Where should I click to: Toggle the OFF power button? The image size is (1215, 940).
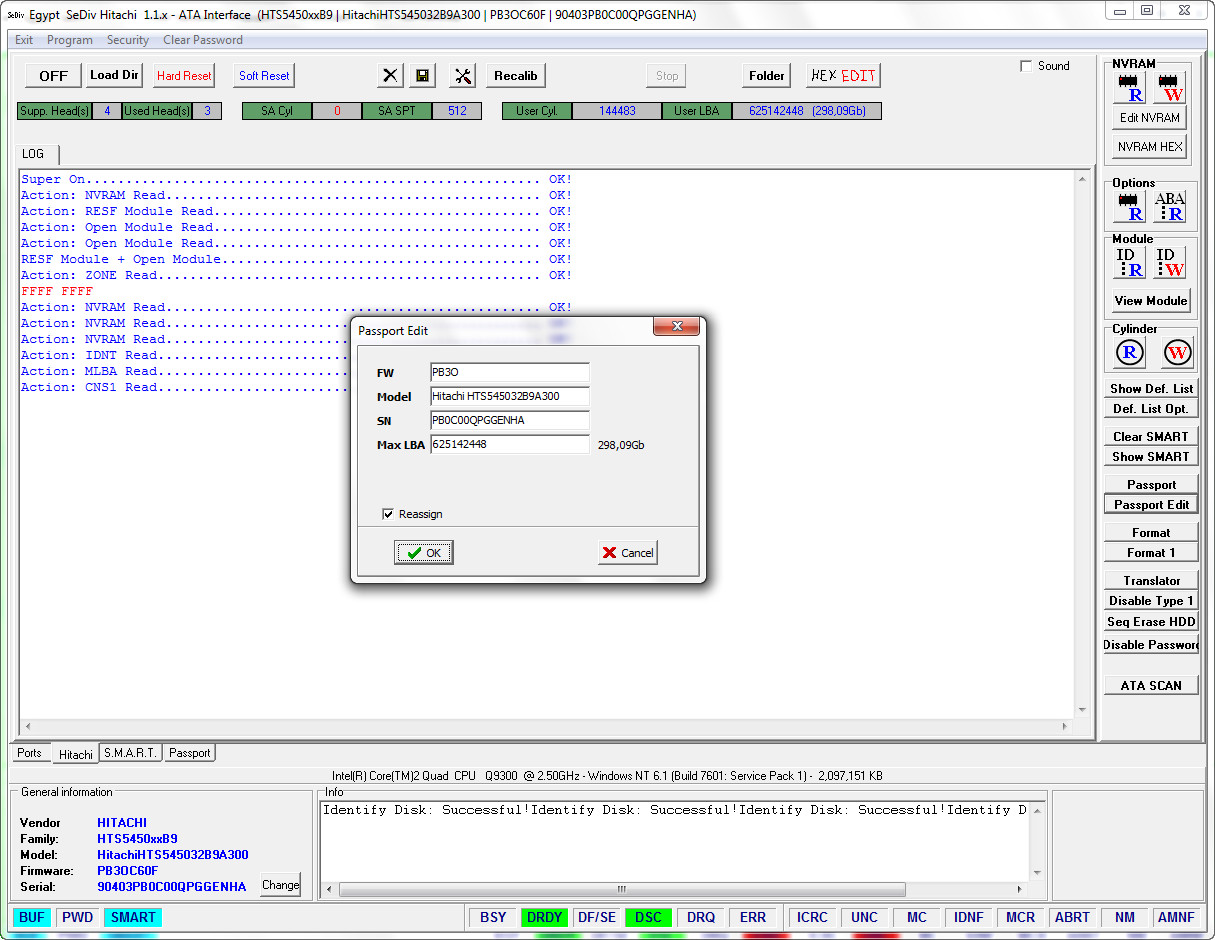pyautogui.click(x=54, y=76)
